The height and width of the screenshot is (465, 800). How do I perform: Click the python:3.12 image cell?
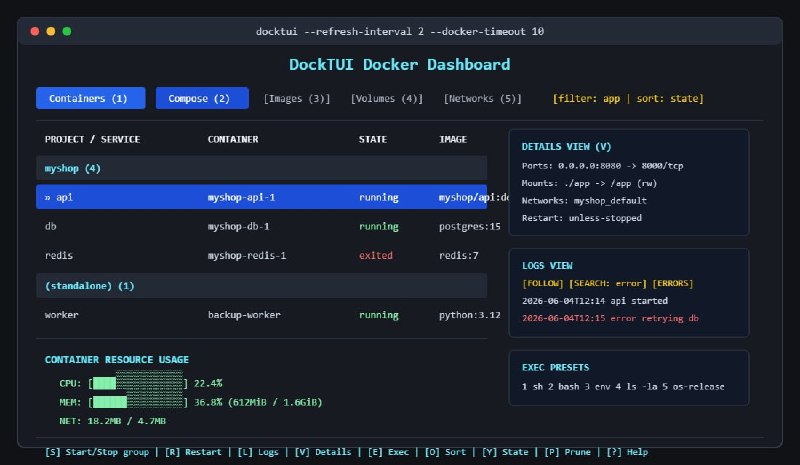[x=469, y=315]
